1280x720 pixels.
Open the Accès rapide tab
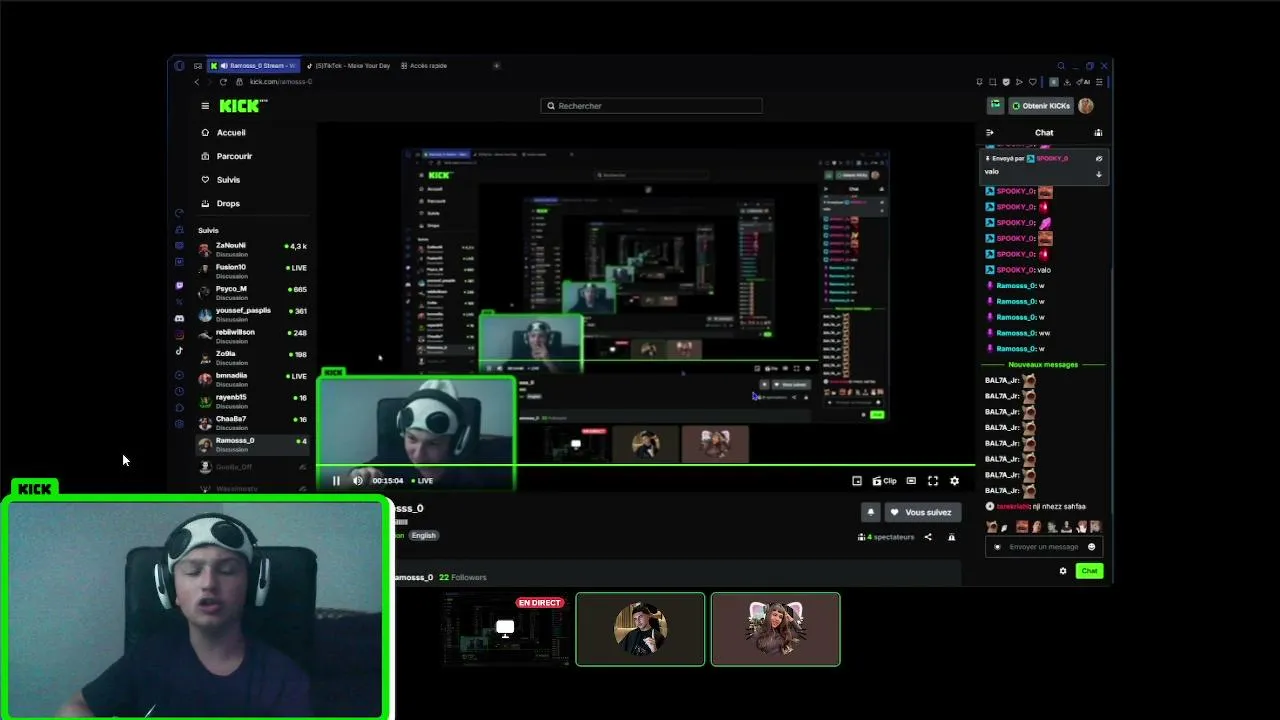tap(424, 66)
